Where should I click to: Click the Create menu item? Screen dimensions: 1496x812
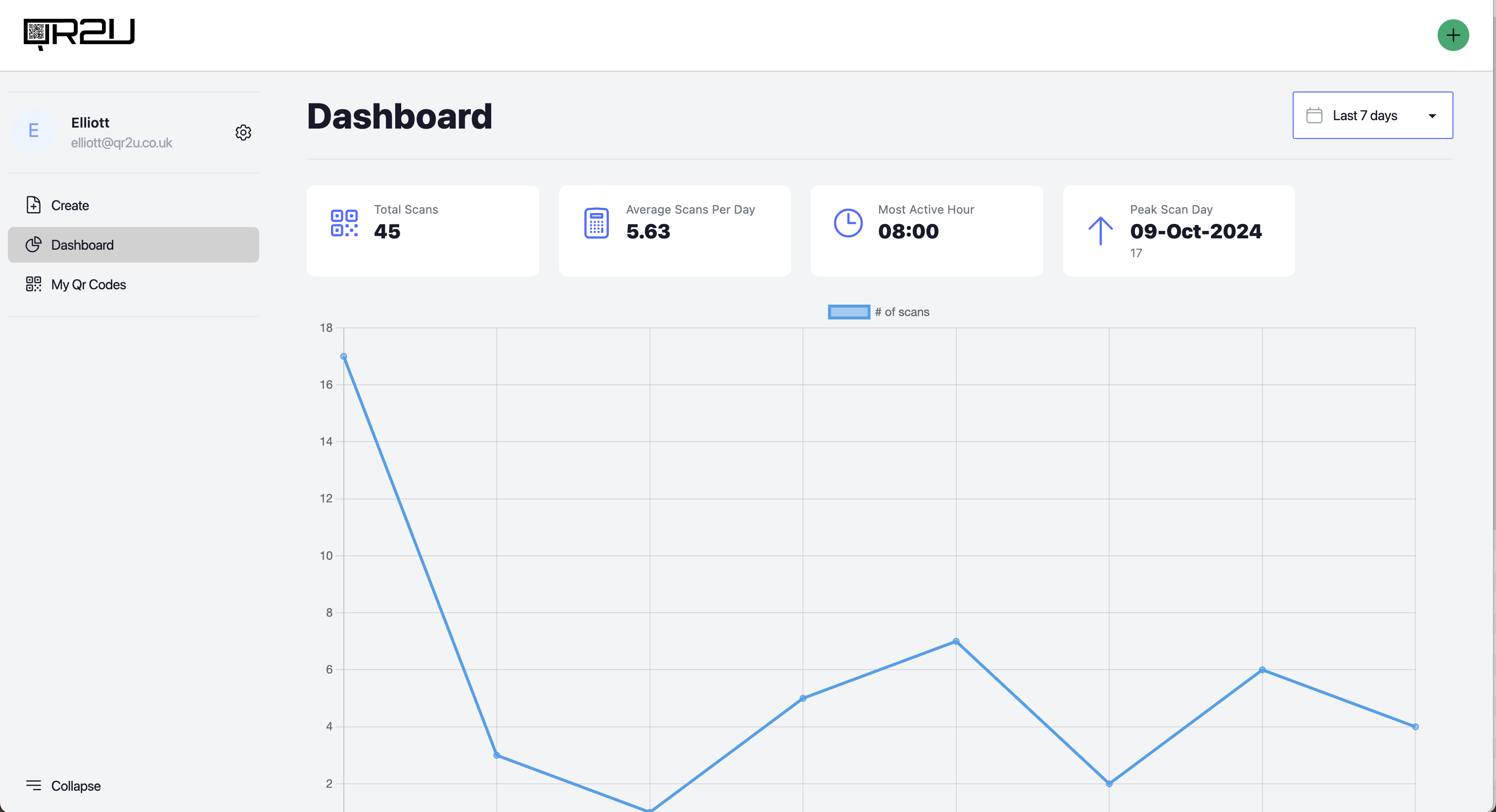click(x=70, y=205)
